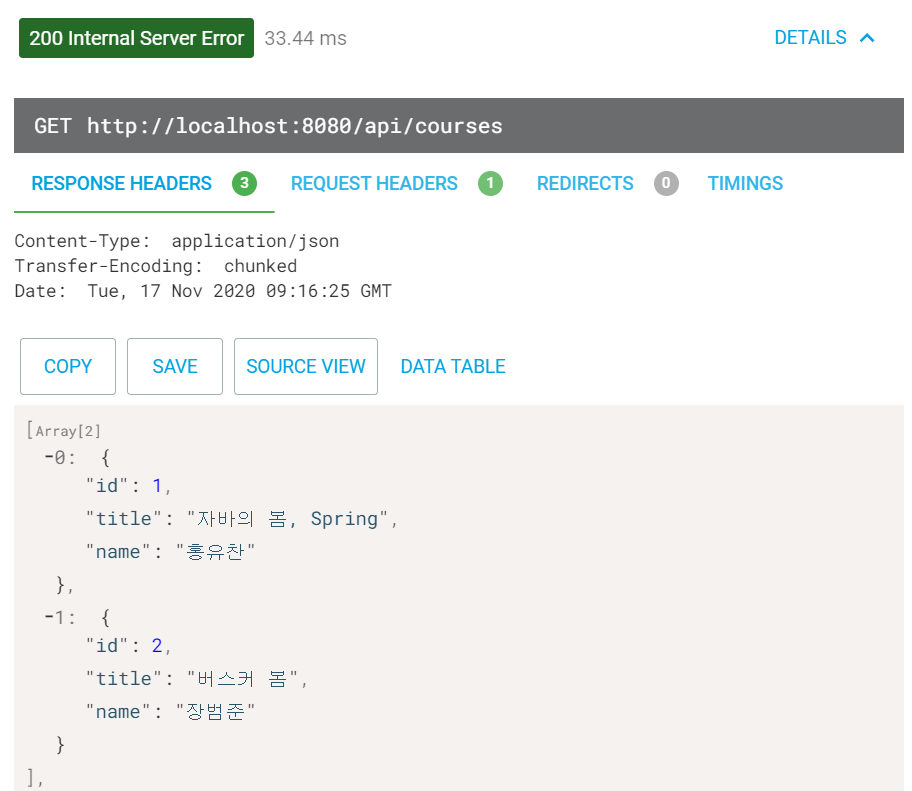Select the Date: Tue, 17 Nov 2020 header
Image resolution: width=912 pixels, height=791 pixels.
click(x=203, y=291)
